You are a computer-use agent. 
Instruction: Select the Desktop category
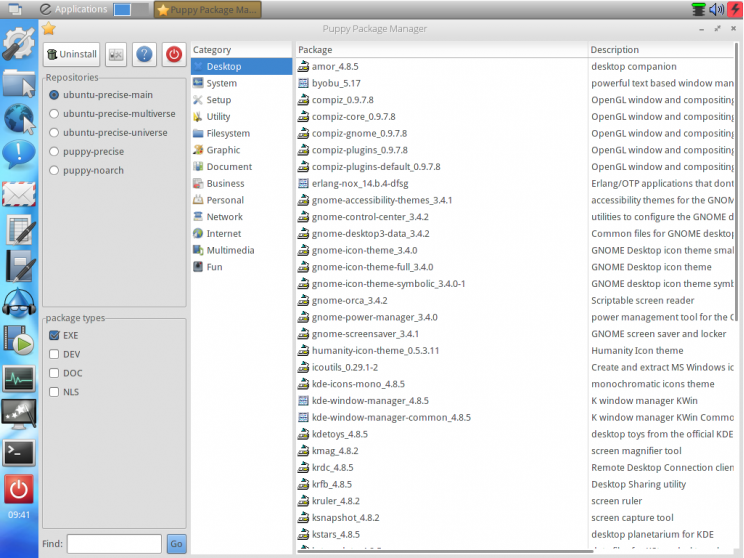pyautogui.click(x=242, y=66)
